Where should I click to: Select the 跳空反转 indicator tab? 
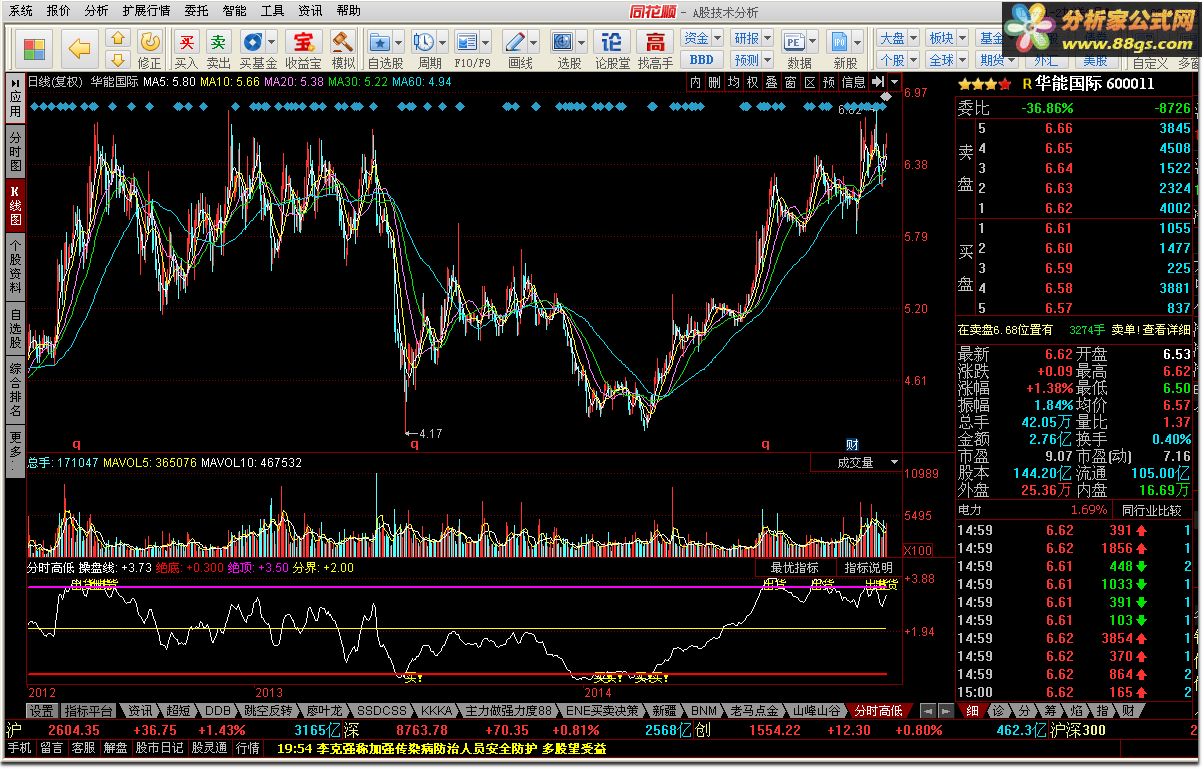click(268, 711)
